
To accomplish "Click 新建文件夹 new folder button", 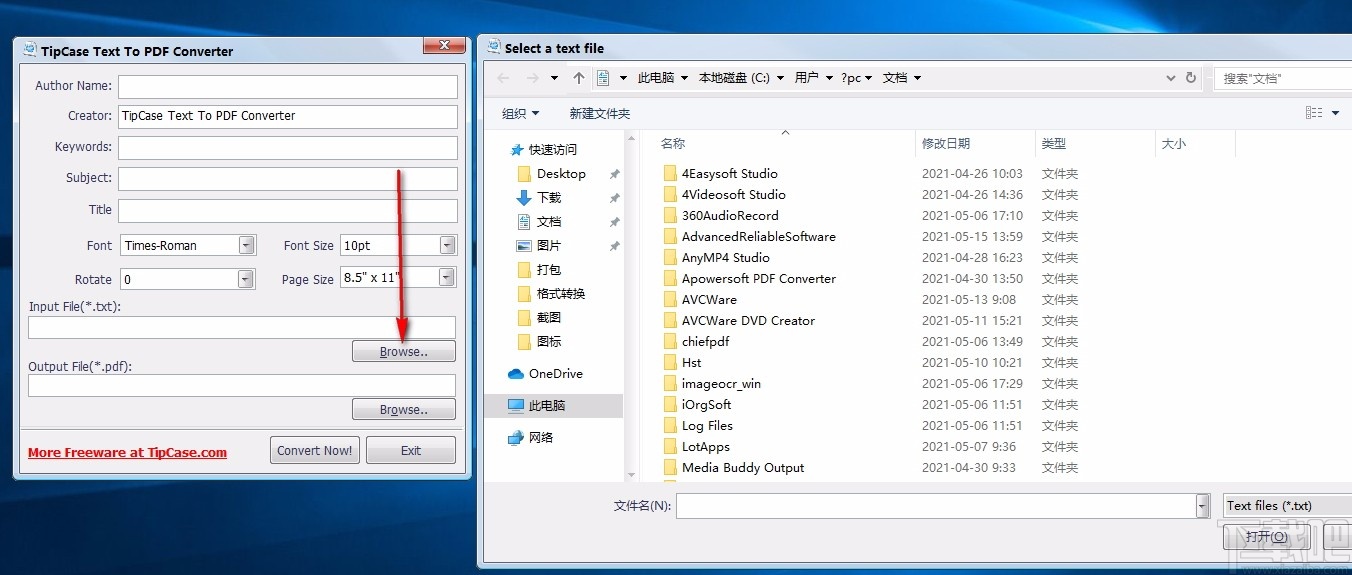I will coord(600,114).
